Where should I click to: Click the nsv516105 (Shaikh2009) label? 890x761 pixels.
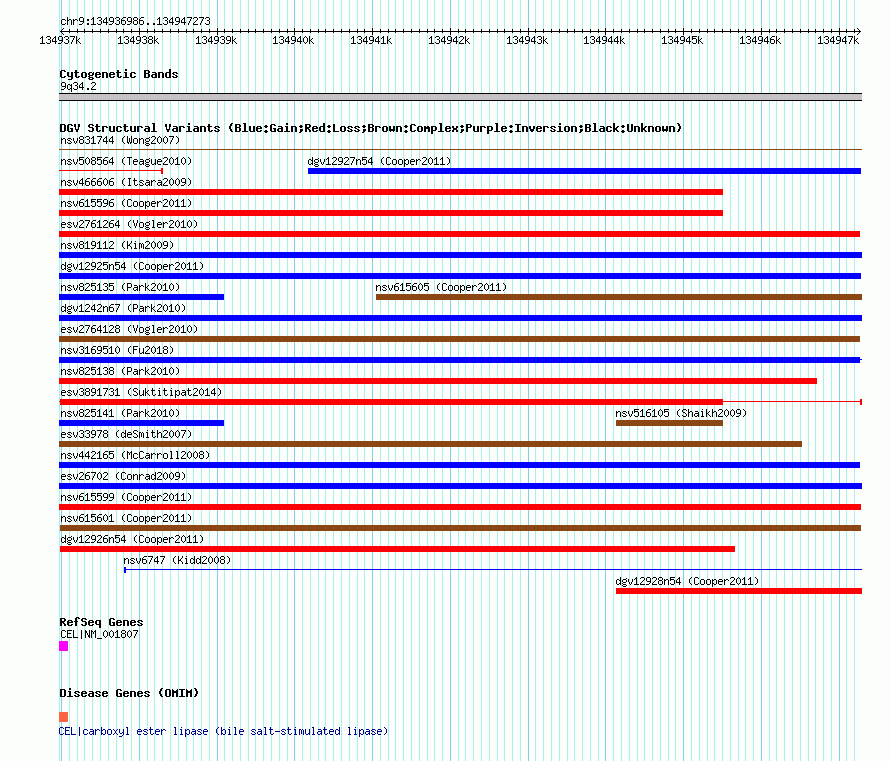point(681,413)
